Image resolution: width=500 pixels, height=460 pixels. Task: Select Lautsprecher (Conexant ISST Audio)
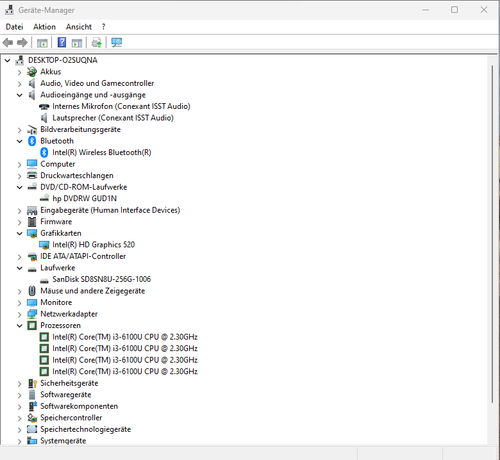113,118
